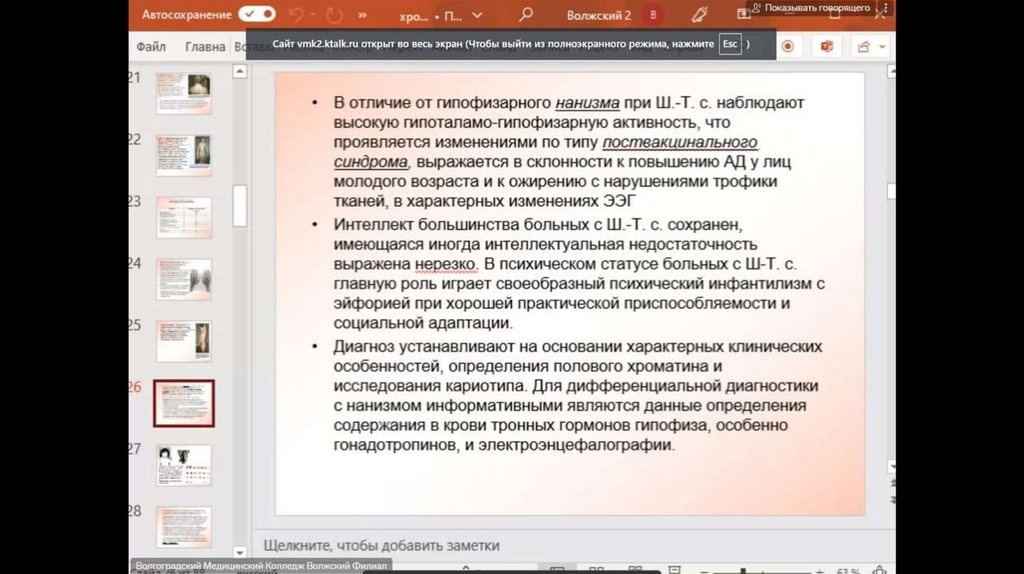Viewport: 1024px width, 574px height.
Task: Switch to the Главная ribbon tab
Action: pyautogui.click(x=205, y=46)
